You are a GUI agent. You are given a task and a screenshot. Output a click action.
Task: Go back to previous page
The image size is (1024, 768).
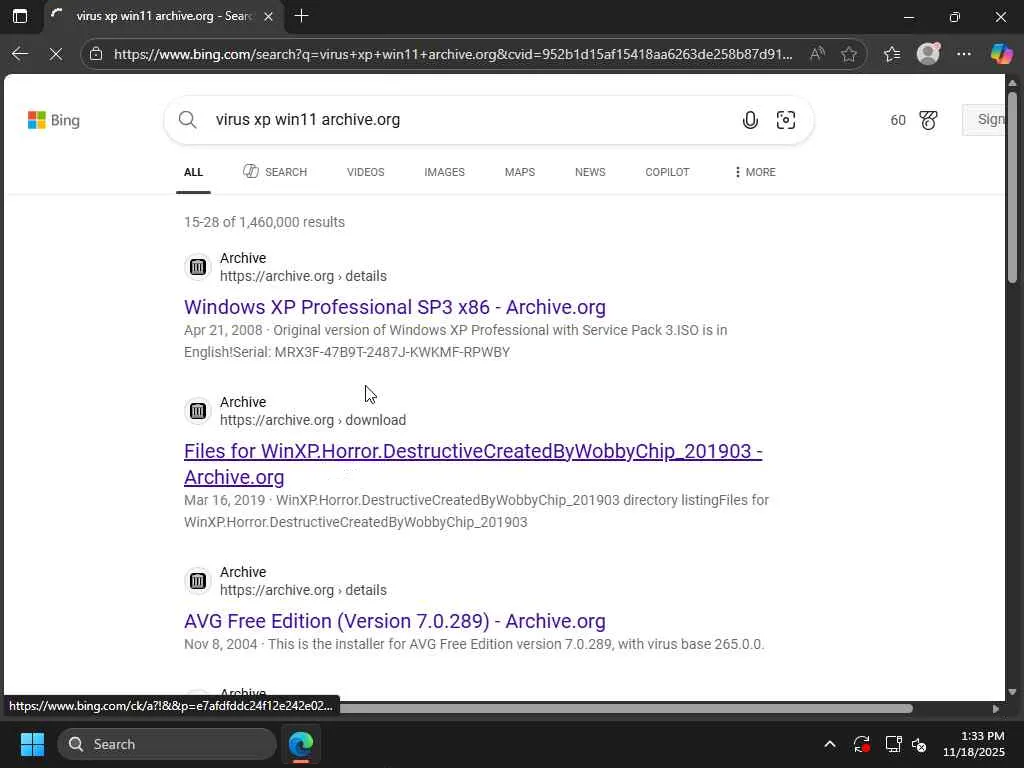20,54
